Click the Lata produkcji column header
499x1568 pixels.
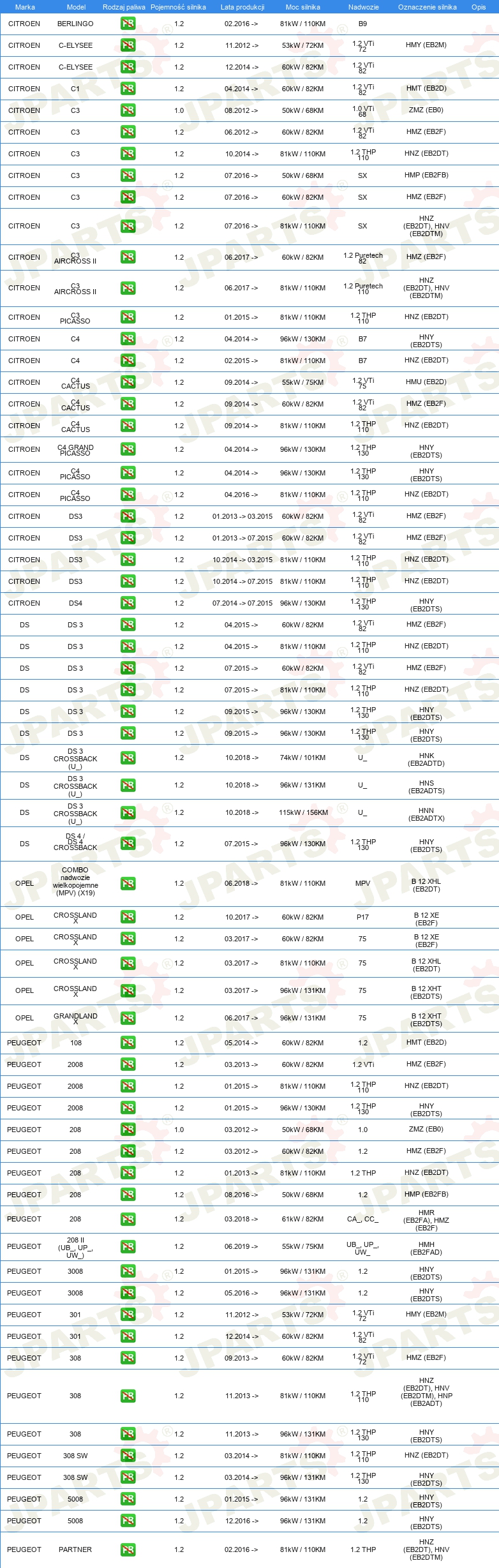[x=242, y=7]
